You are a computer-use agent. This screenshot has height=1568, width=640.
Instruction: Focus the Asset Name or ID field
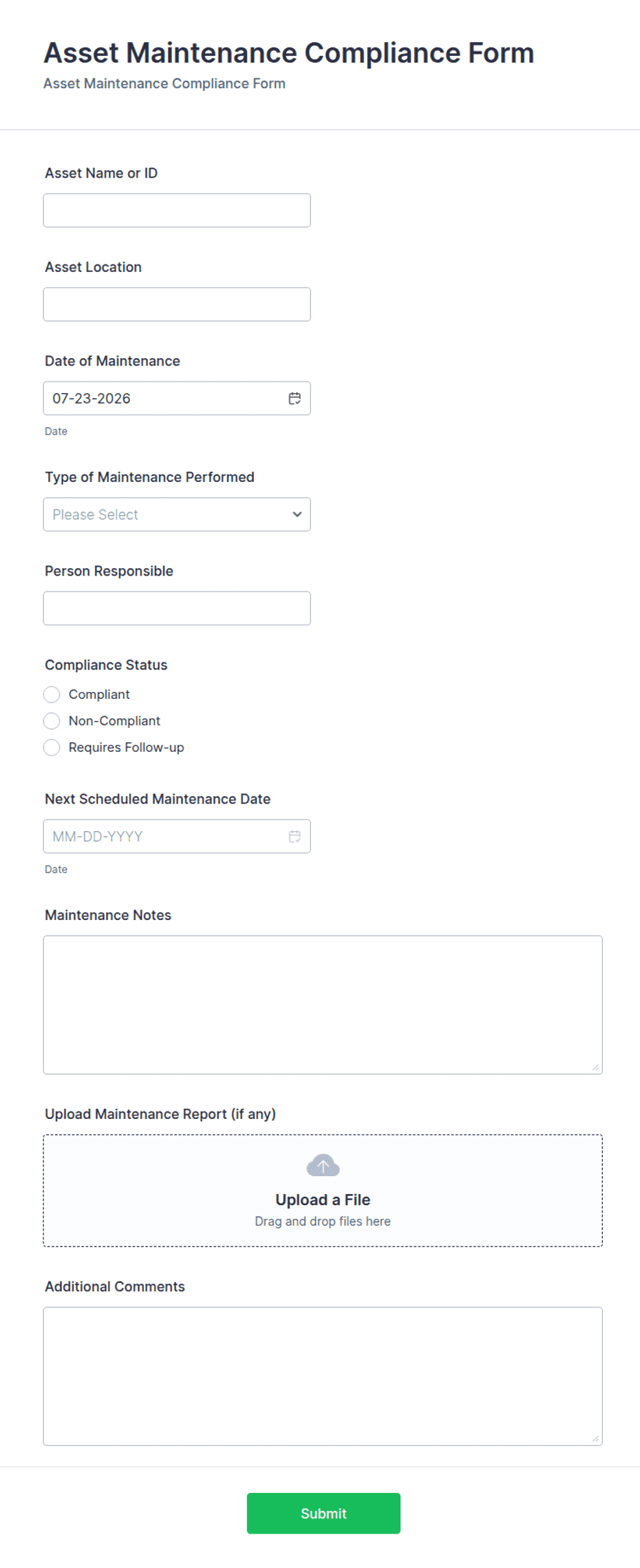(x=177, y=210)
